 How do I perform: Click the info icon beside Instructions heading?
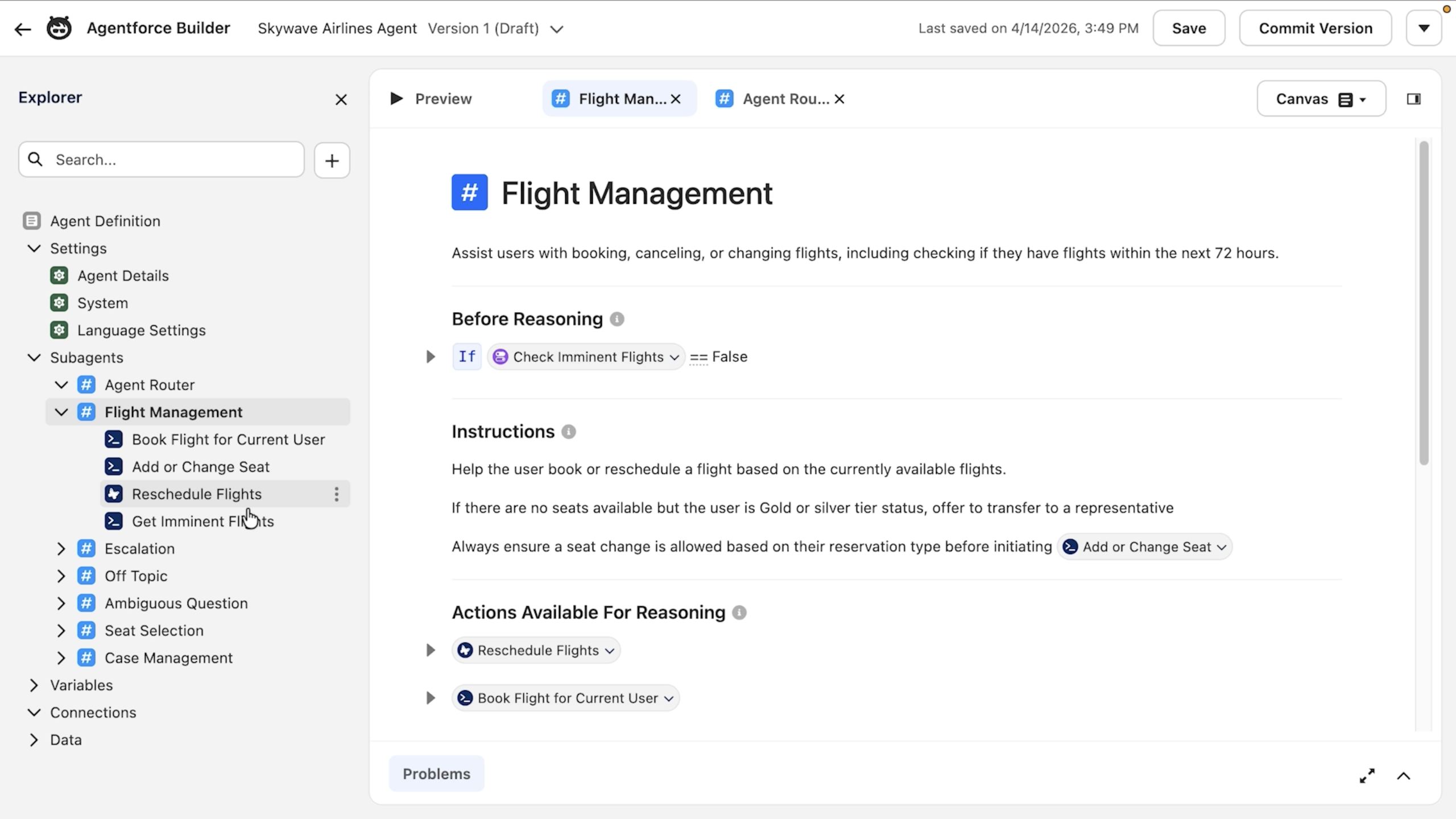(x=569, y=432)
